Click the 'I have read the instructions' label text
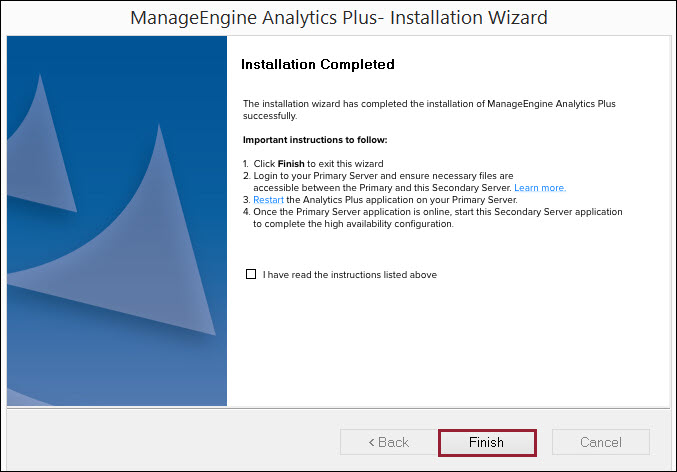The image size is (677, 472). pyautogui.click(x=350, y=275)
